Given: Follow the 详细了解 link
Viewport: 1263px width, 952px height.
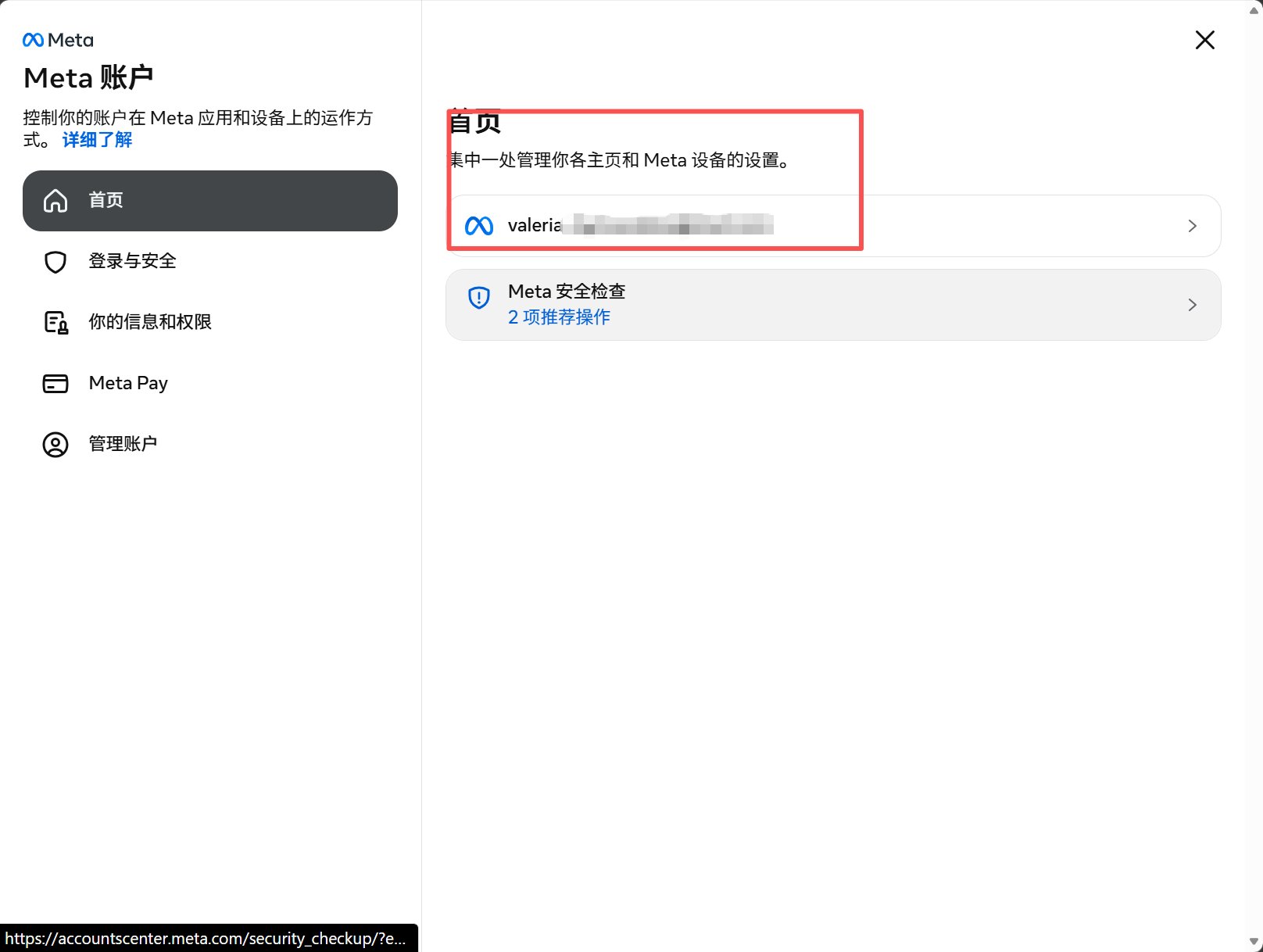Looking at the screenshot, I should coord(97,140).
